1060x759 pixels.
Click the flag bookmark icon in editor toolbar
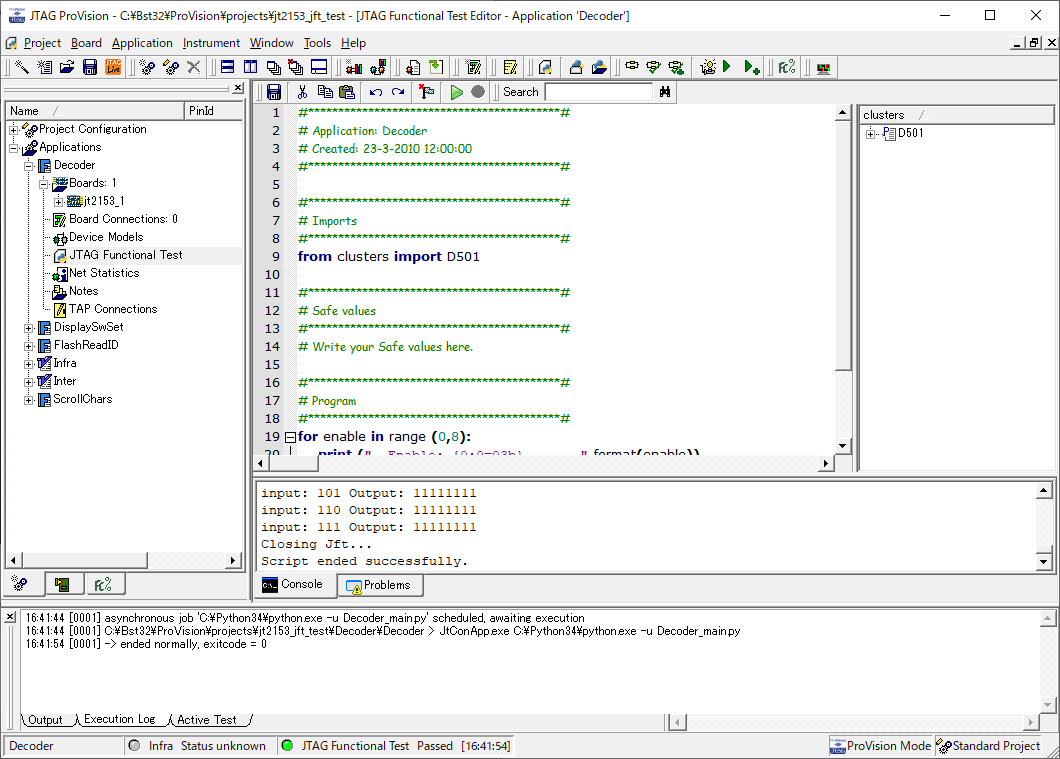pyautogui.click(x=427, y=92)
